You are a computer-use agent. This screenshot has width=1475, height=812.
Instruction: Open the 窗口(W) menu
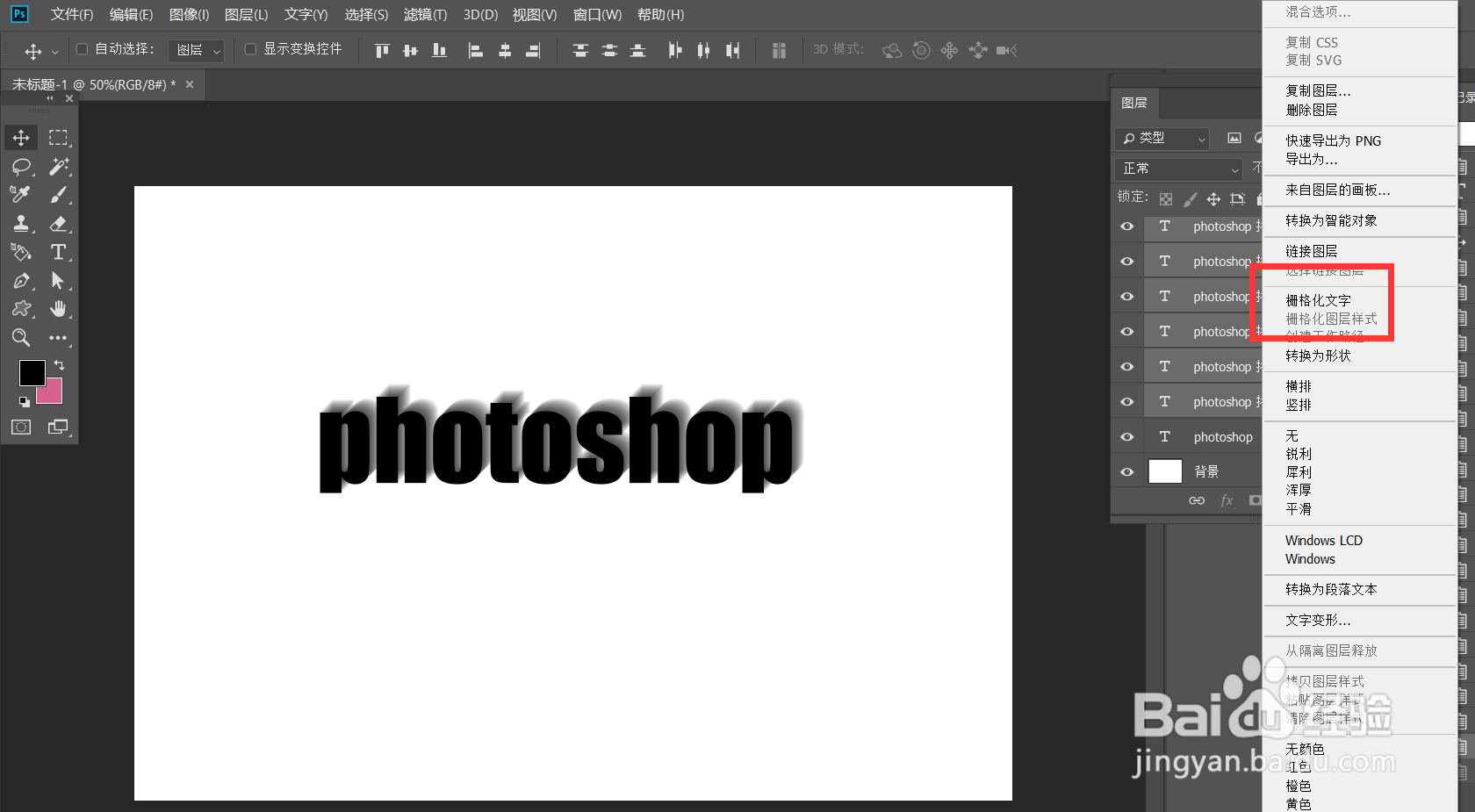[597, 15]
